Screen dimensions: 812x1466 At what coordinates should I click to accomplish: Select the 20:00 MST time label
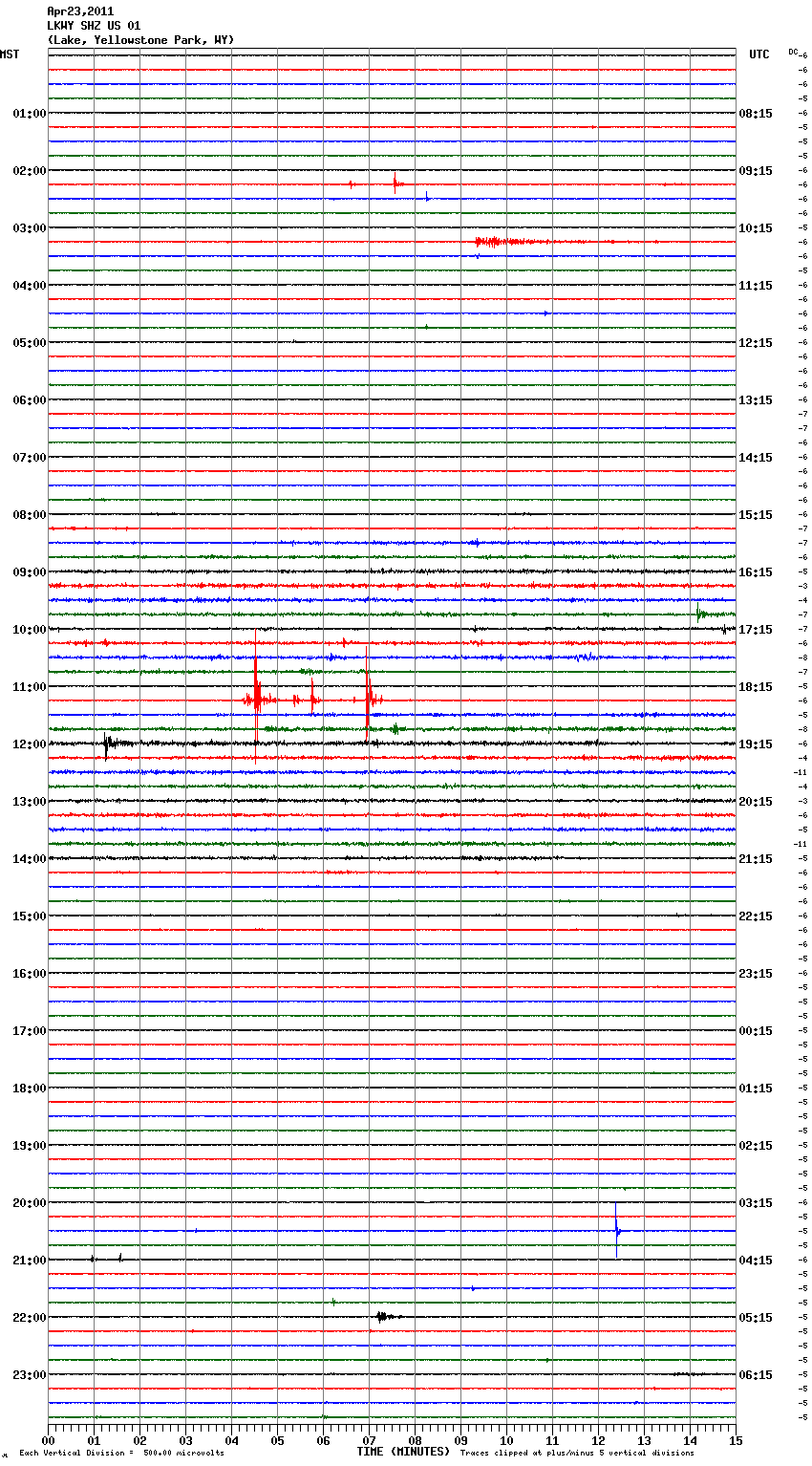pos(29,1202)
